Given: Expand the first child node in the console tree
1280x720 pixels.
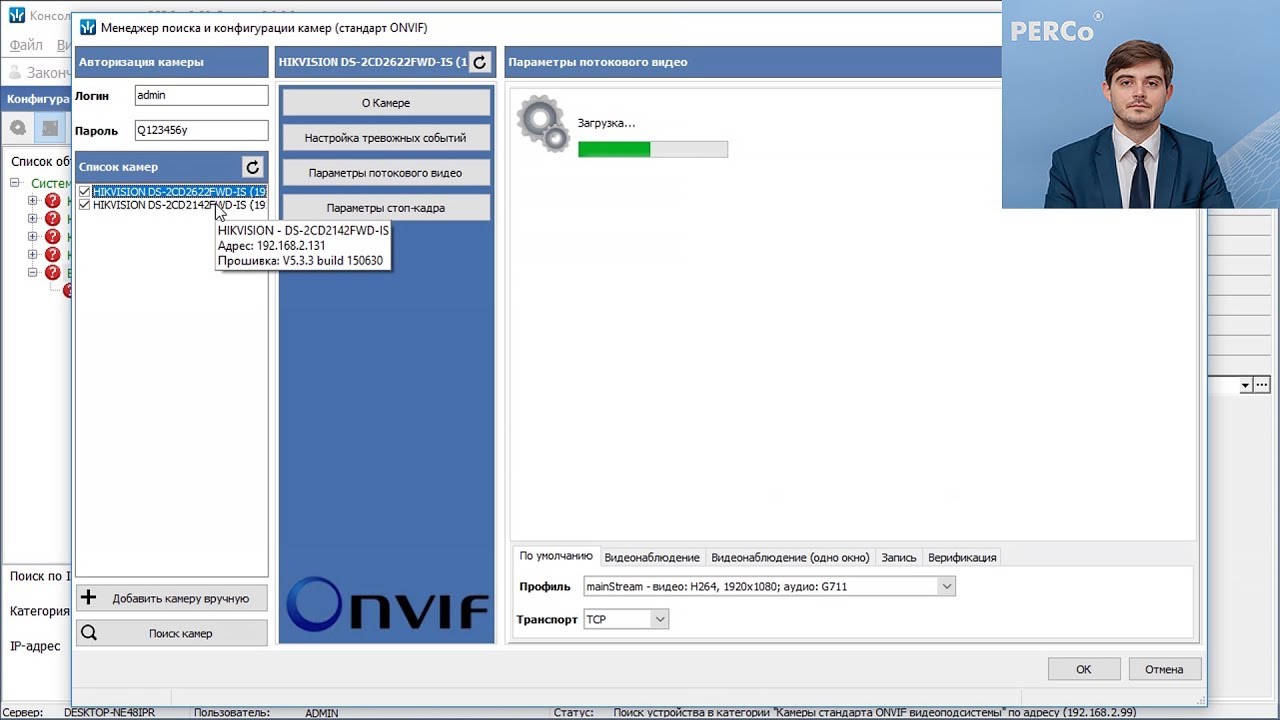Looking at the screenshot, I should [33, 201].
